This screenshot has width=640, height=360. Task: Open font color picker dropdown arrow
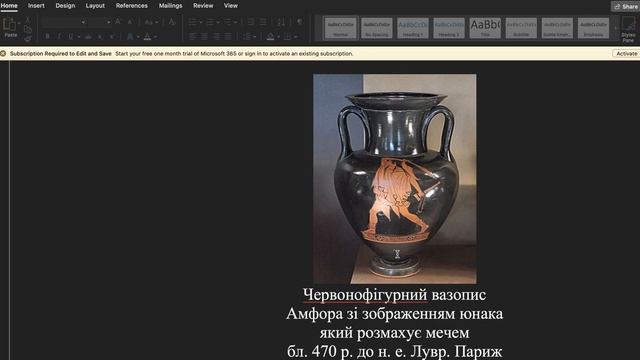[x=156, y=37]
